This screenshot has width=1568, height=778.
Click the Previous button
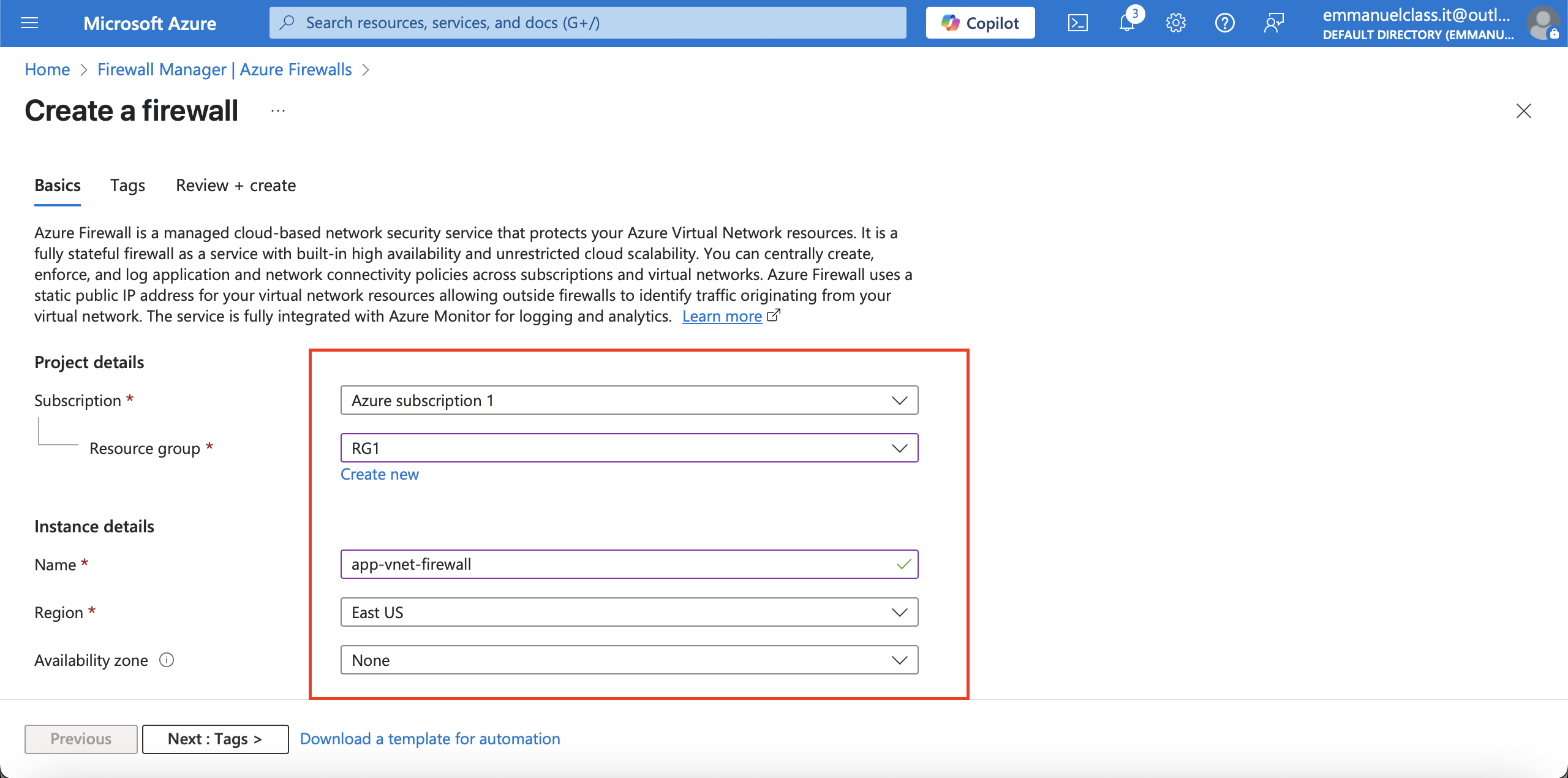(81, 739)
